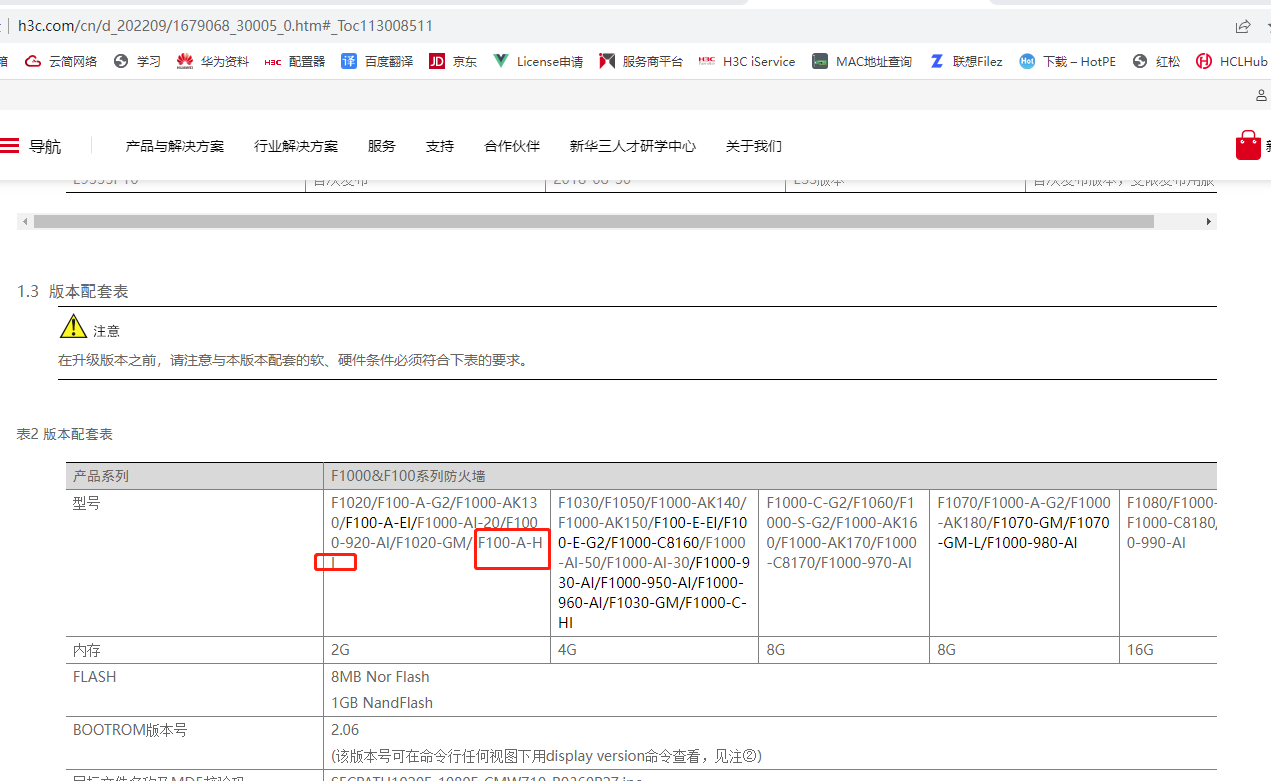Click the BOOTROM版本号 row label
This screenshot has height=781, width=1271.
pyautogui.click(x=130, y=730)
